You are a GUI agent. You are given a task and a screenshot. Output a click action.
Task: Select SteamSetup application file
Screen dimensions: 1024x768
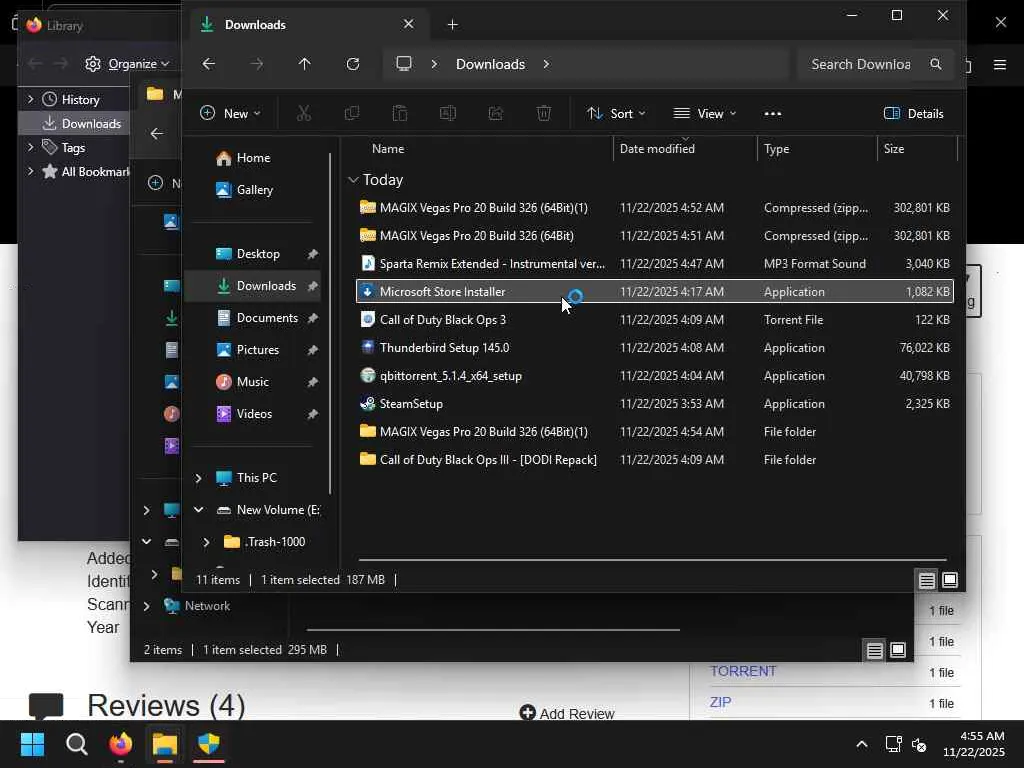[654, 404]
